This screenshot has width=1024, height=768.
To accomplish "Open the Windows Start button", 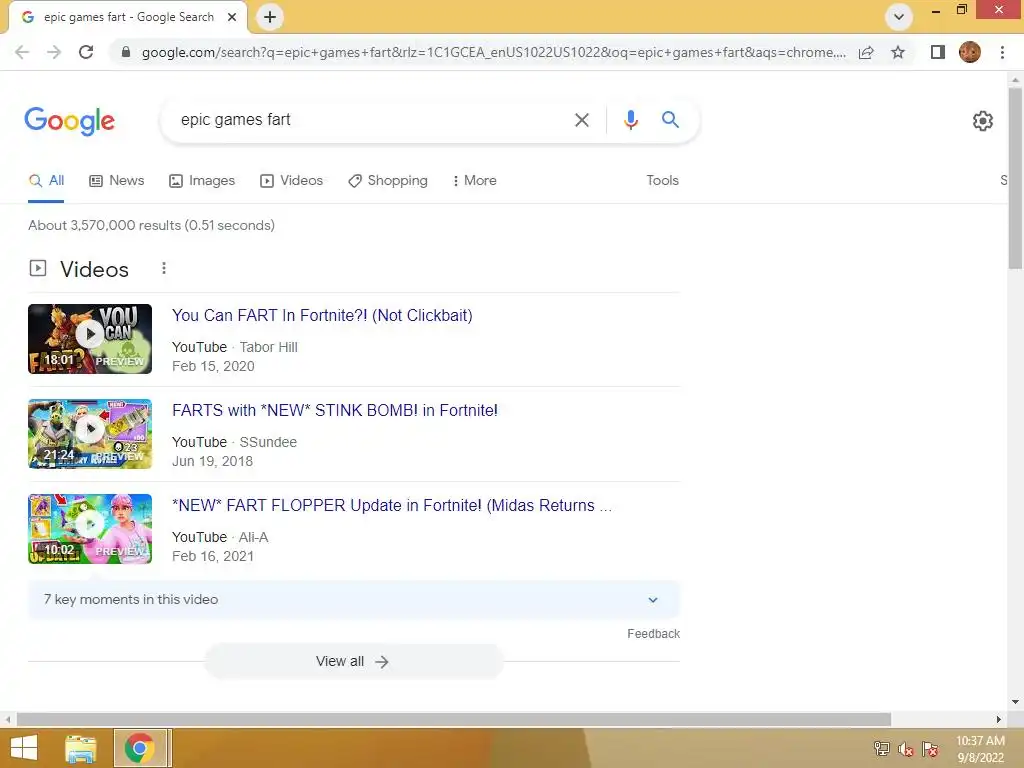I will (24, 748).
